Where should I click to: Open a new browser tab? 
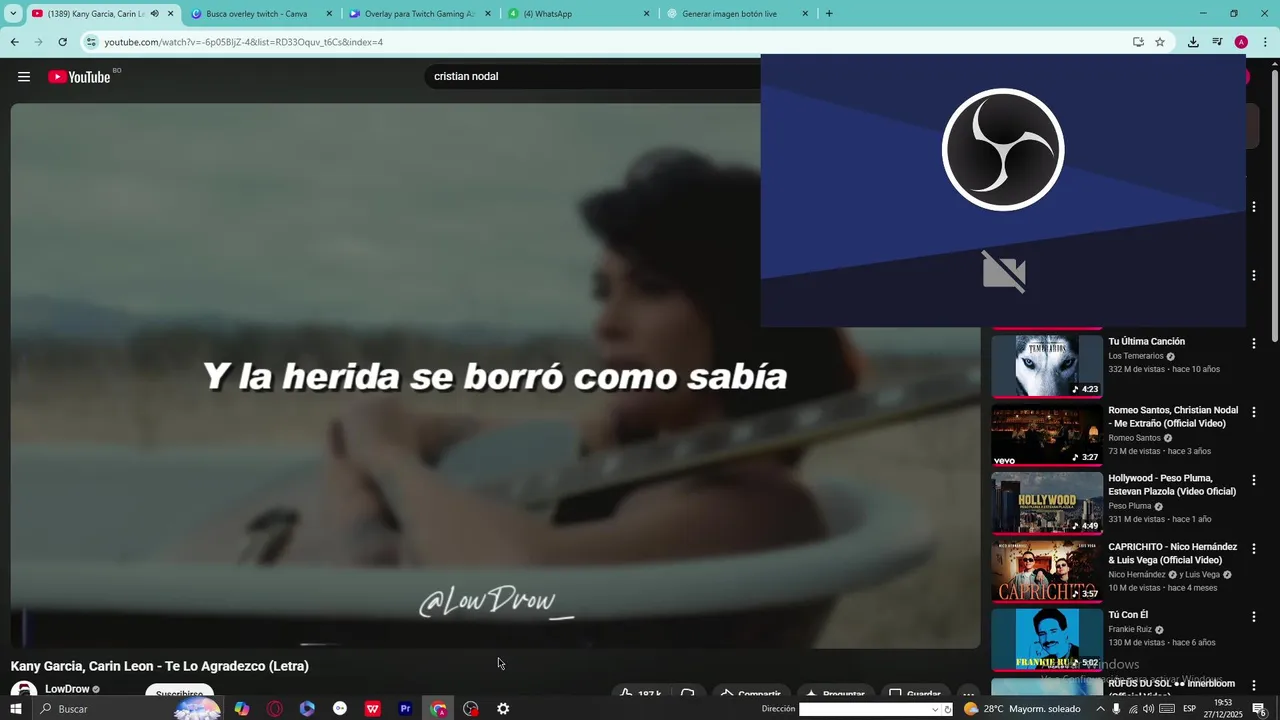click(x=829, y=14)
